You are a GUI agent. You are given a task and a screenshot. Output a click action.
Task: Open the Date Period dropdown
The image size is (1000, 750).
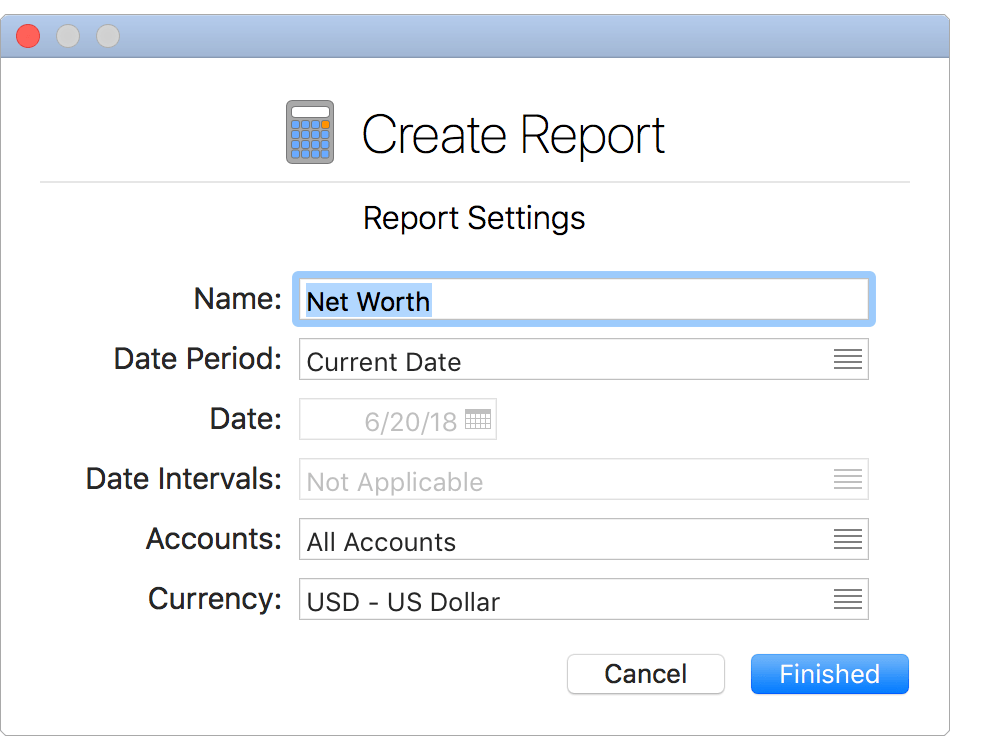584,359
